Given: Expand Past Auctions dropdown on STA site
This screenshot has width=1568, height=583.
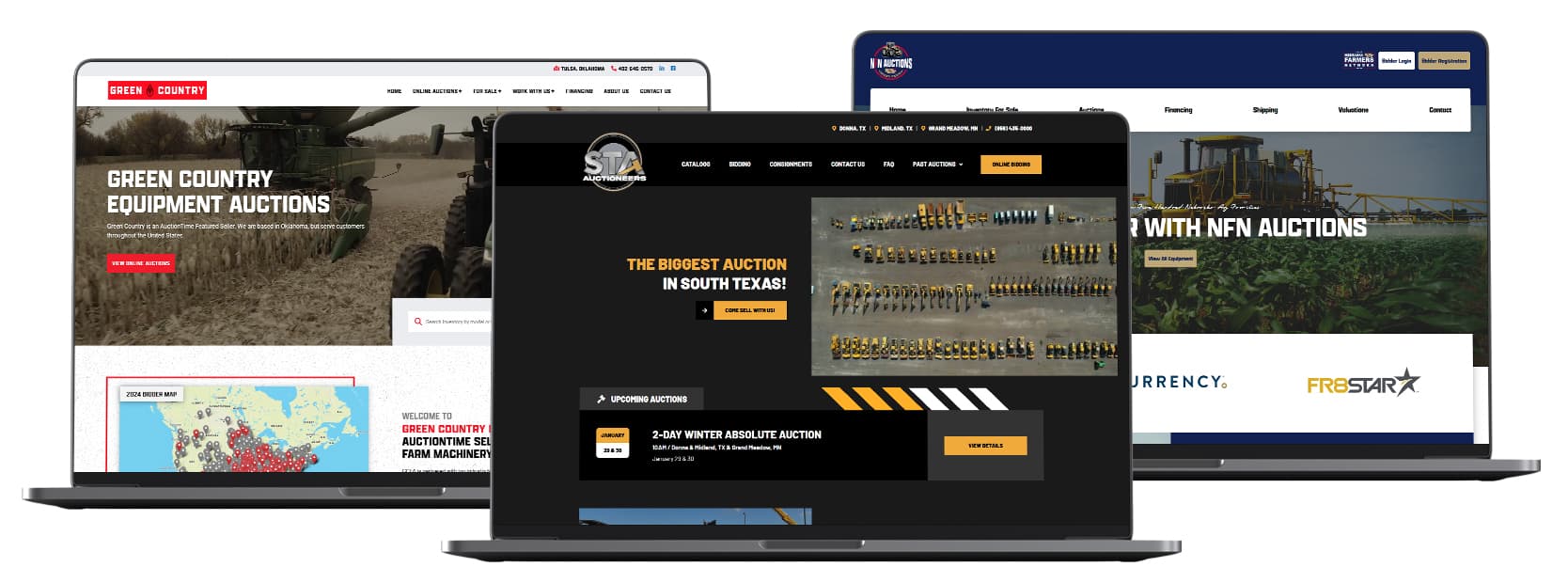Looking at the screenshot, I should pyautogui.click(x=937, y=165).
